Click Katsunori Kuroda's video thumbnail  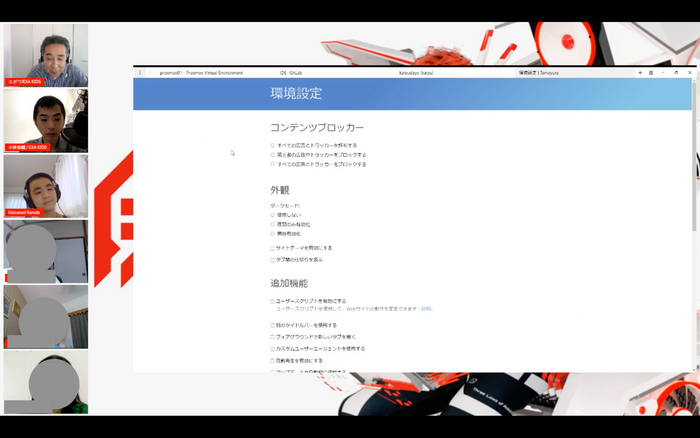tap(45, 184)
